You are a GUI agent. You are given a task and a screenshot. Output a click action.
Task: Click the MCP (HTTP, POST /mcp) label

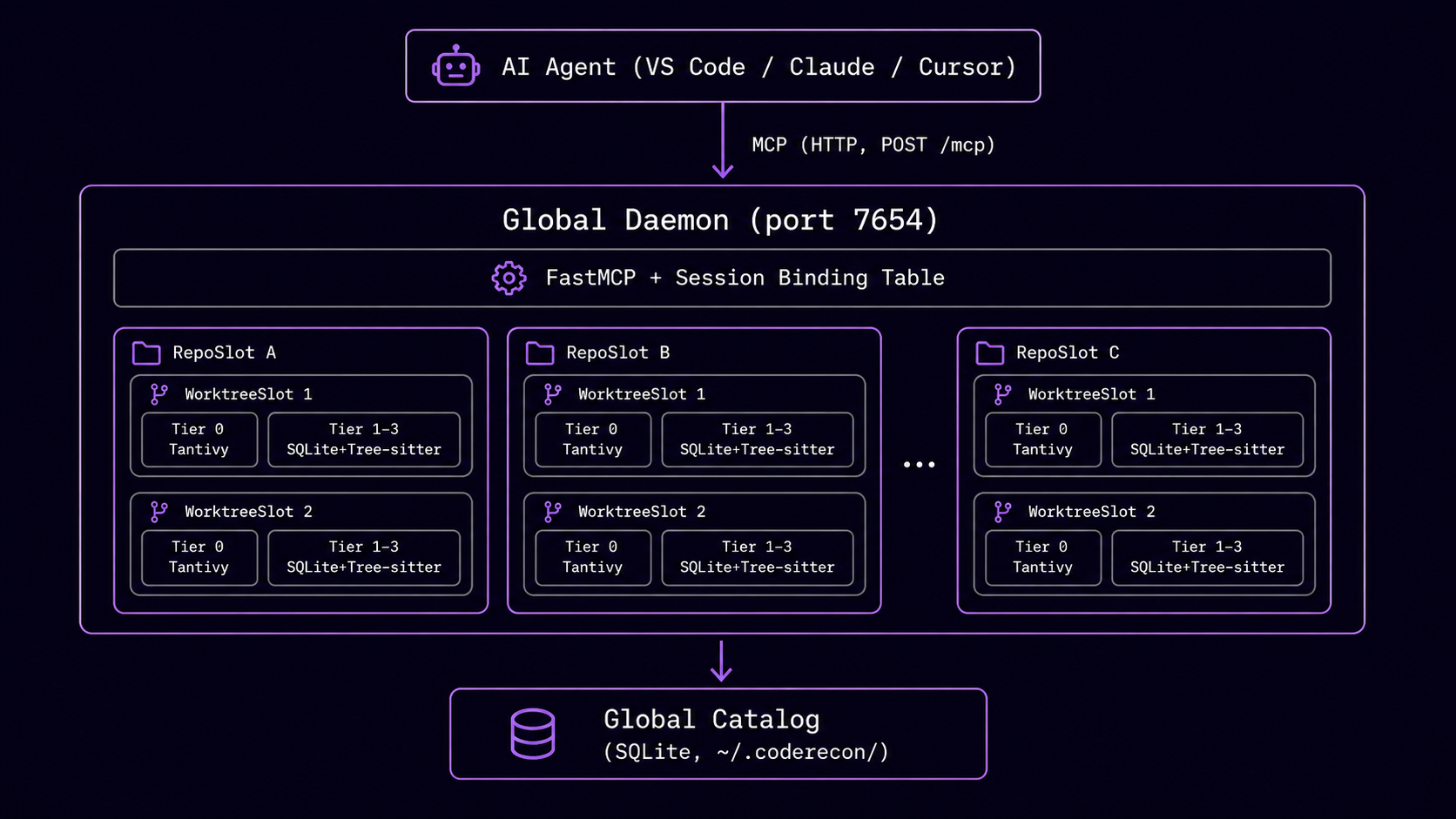tap(873, 144)
